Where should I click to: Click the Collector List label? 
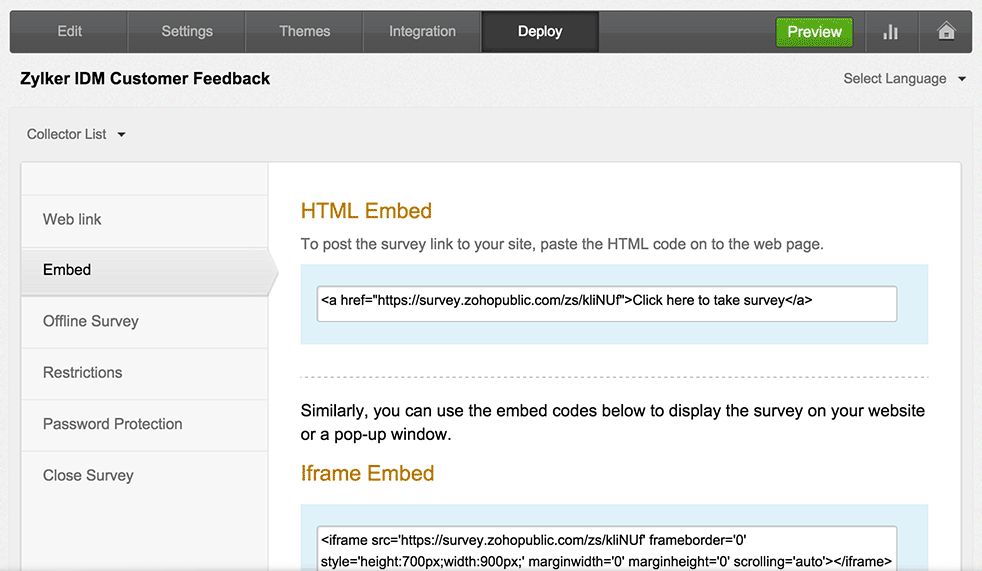[x=66, y=135]
